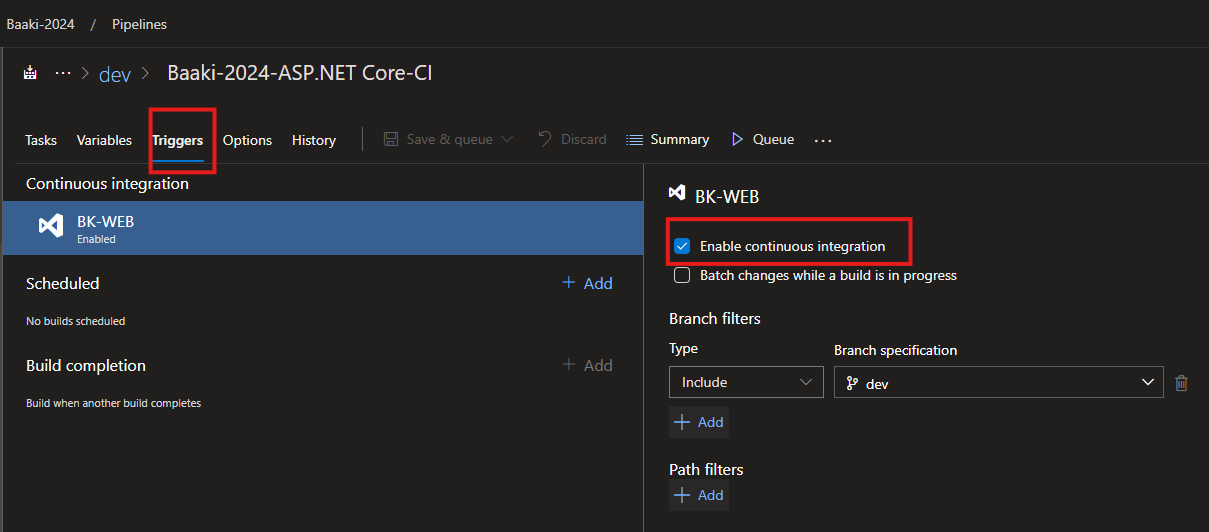Click the pipeline castle icon in breadcrumb
Screen dimensions: 1209x532
pos(30,73)
